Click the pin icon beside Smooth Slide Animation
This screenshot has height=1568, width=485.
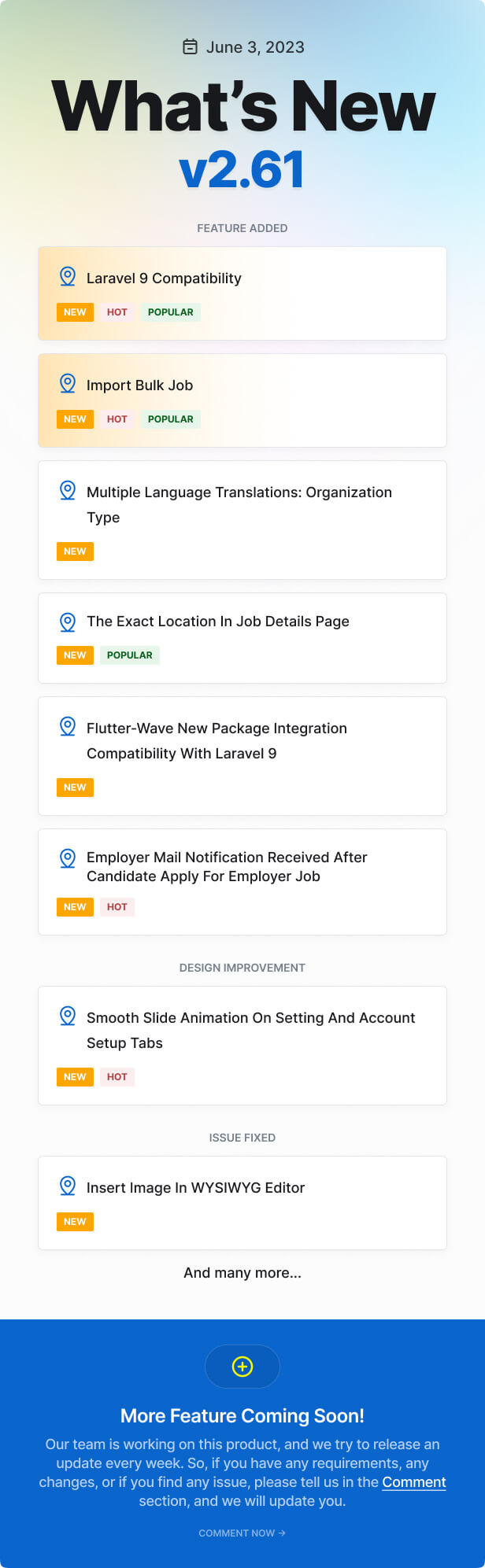tap(68, 1016)
